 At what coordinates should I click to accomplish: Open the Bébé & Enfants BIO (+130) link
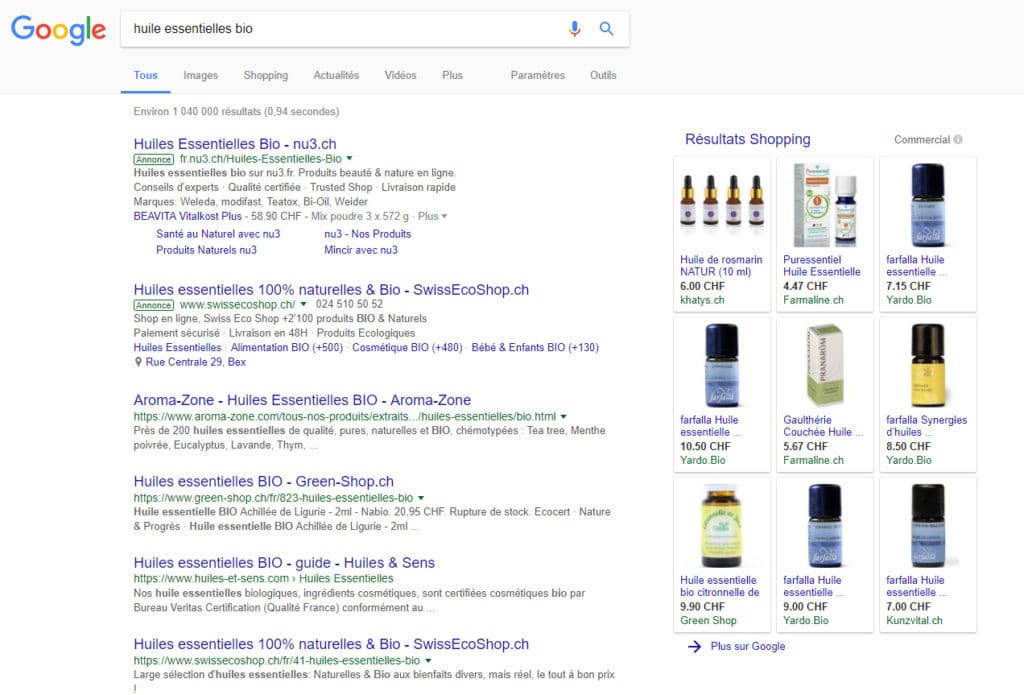(x=535, y=348)
